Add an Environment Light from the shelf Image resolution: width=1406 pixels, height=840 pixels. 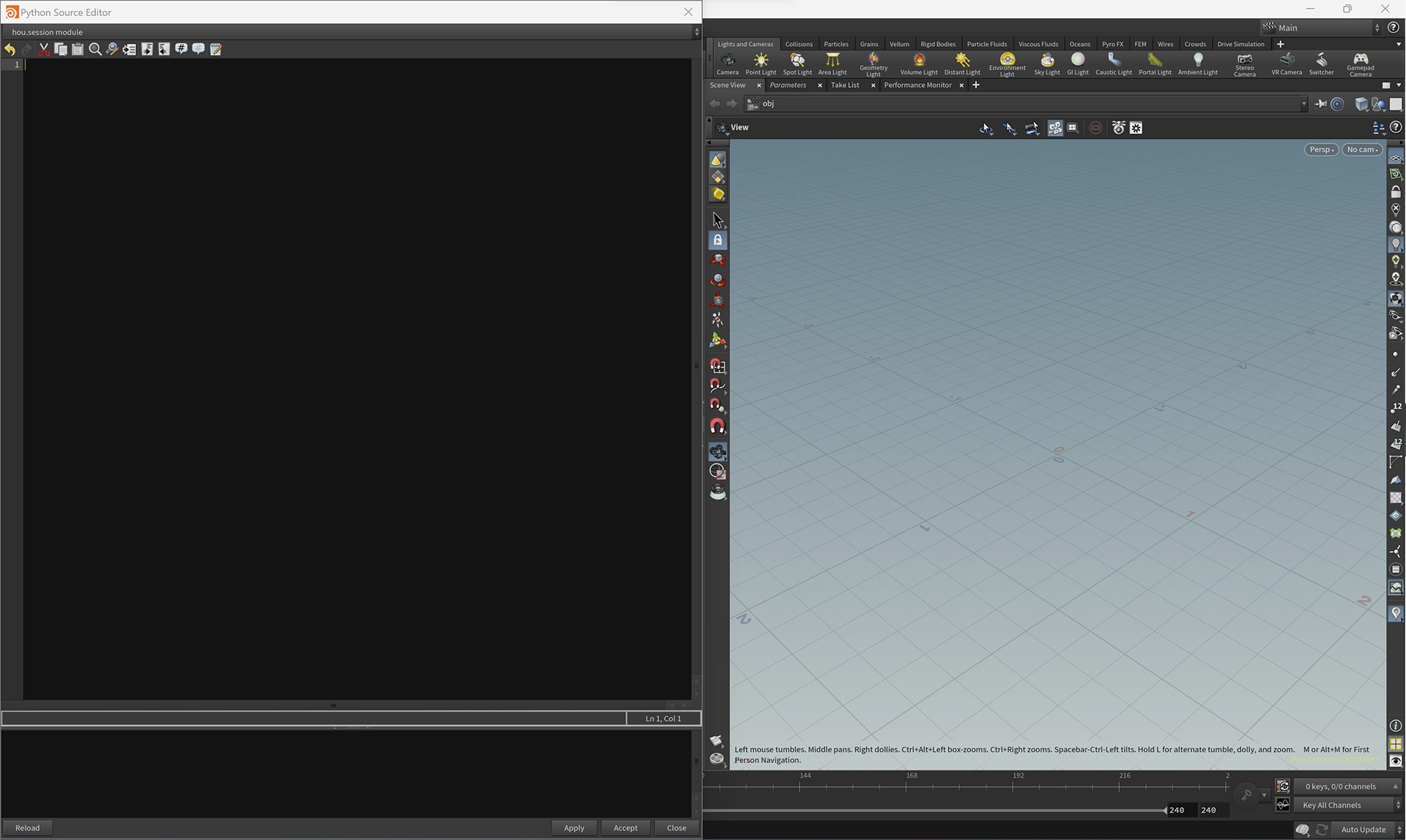pyautogui.click(x=1008, y=64)
